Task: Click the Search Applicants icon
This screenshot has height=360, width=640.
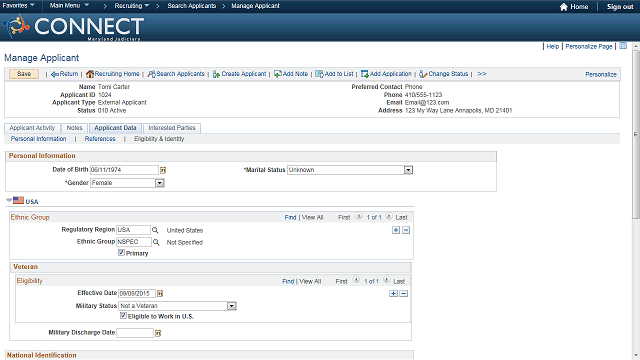Action: [x=151, y=74]
